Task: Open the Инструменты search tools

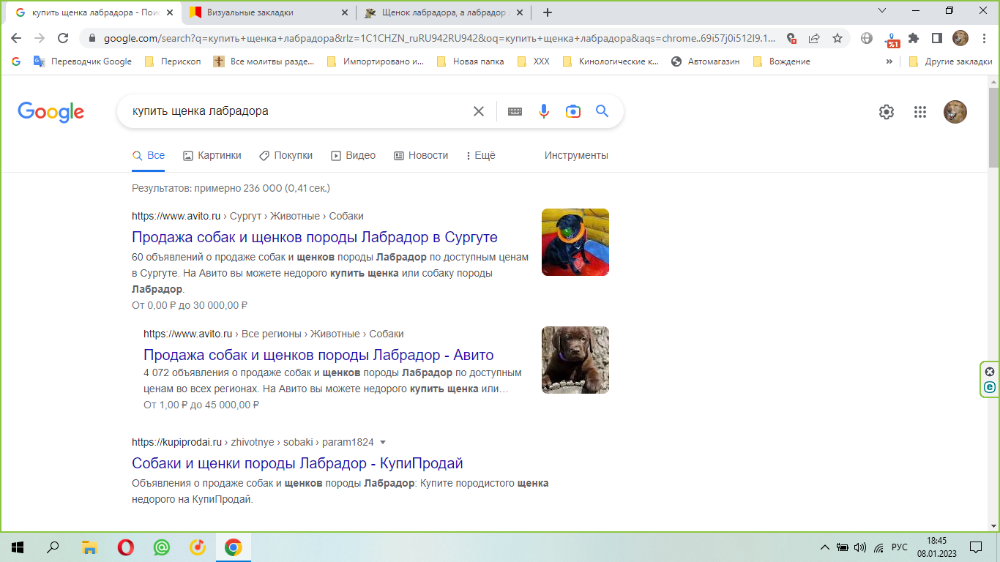Action: click(x=576, y=156)
